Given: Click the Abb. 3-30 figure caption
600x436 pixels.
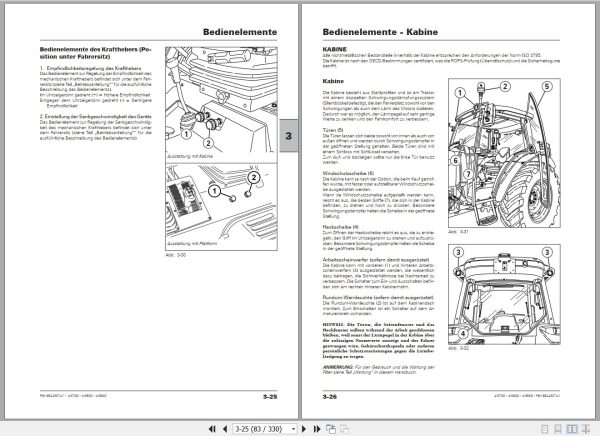Looking at the screenshot, I should [x=176, y=255].
